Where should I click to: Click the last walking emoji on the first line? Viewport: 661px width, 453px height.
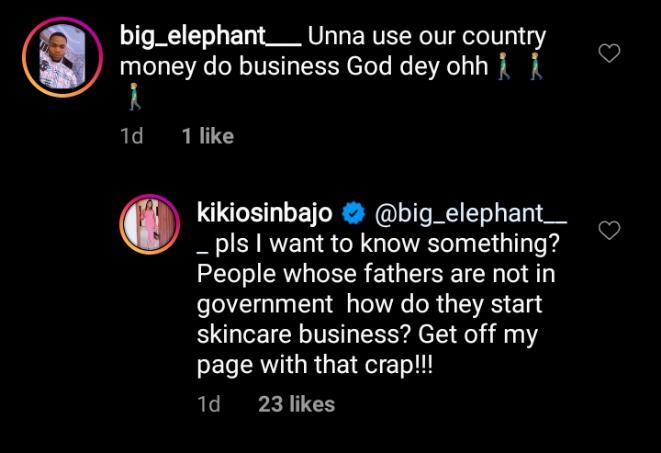(536, 68)
